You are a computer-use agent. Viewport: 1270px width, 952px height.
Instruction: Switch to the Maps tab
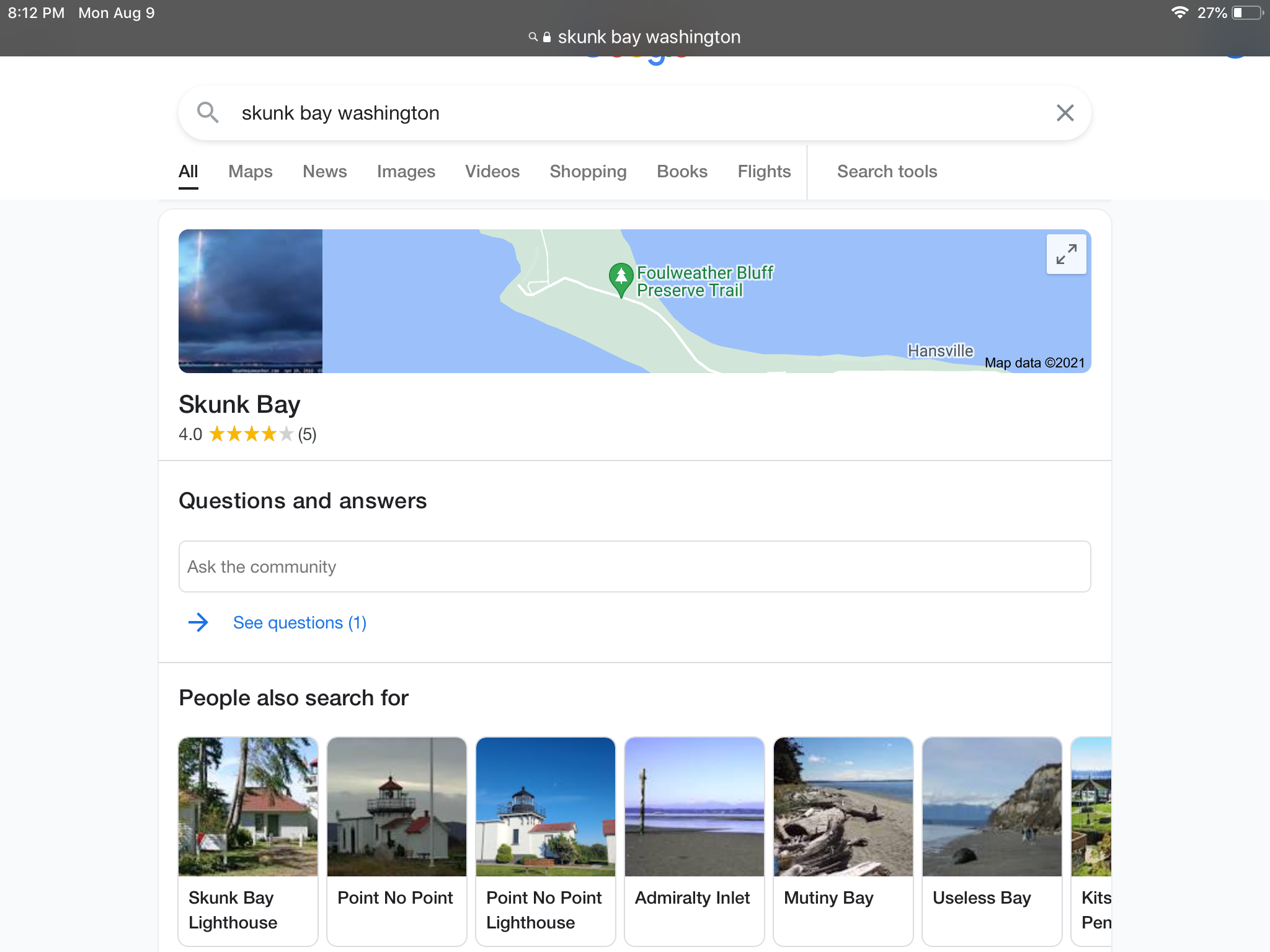pos(251,172)
